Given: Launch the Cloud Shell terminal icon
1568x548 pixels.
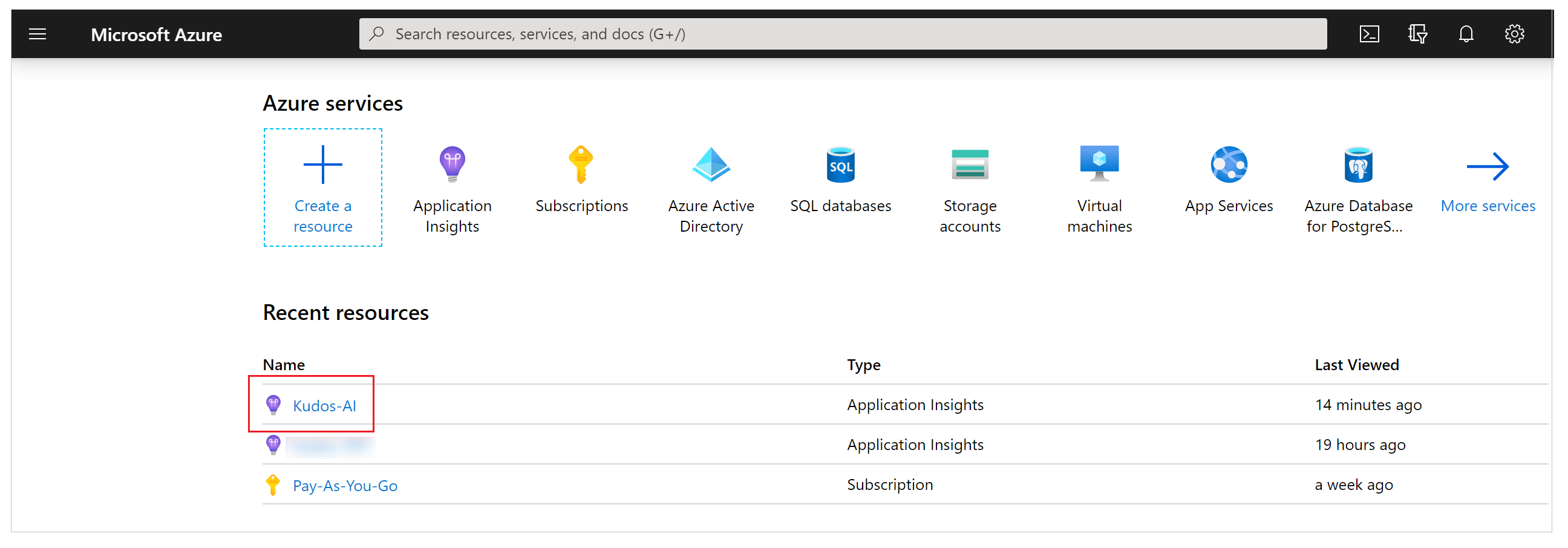Looking at the screenshot, I should click(1370, 33).
